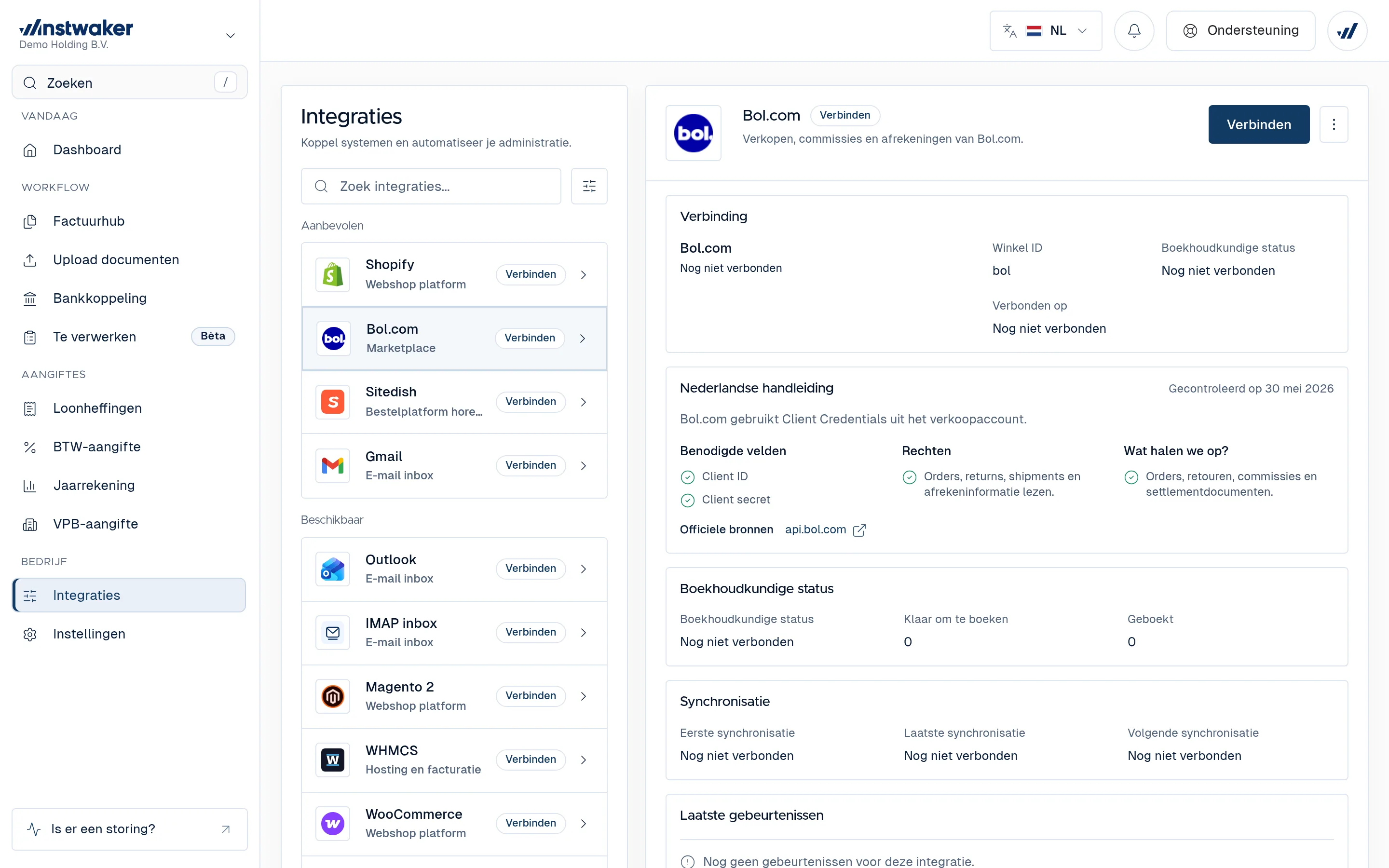Open Factuurhub in the sidebar
Viewport: 1389px width, 868px height.
point(129,221)
